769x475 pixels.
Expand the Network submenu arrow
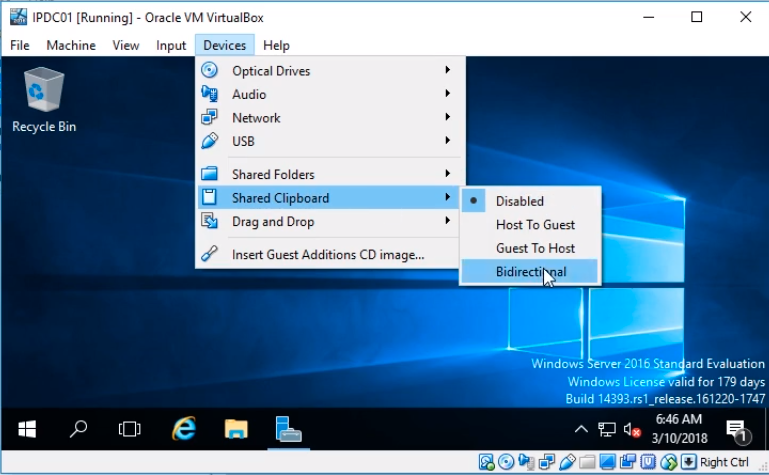[447, 117]
